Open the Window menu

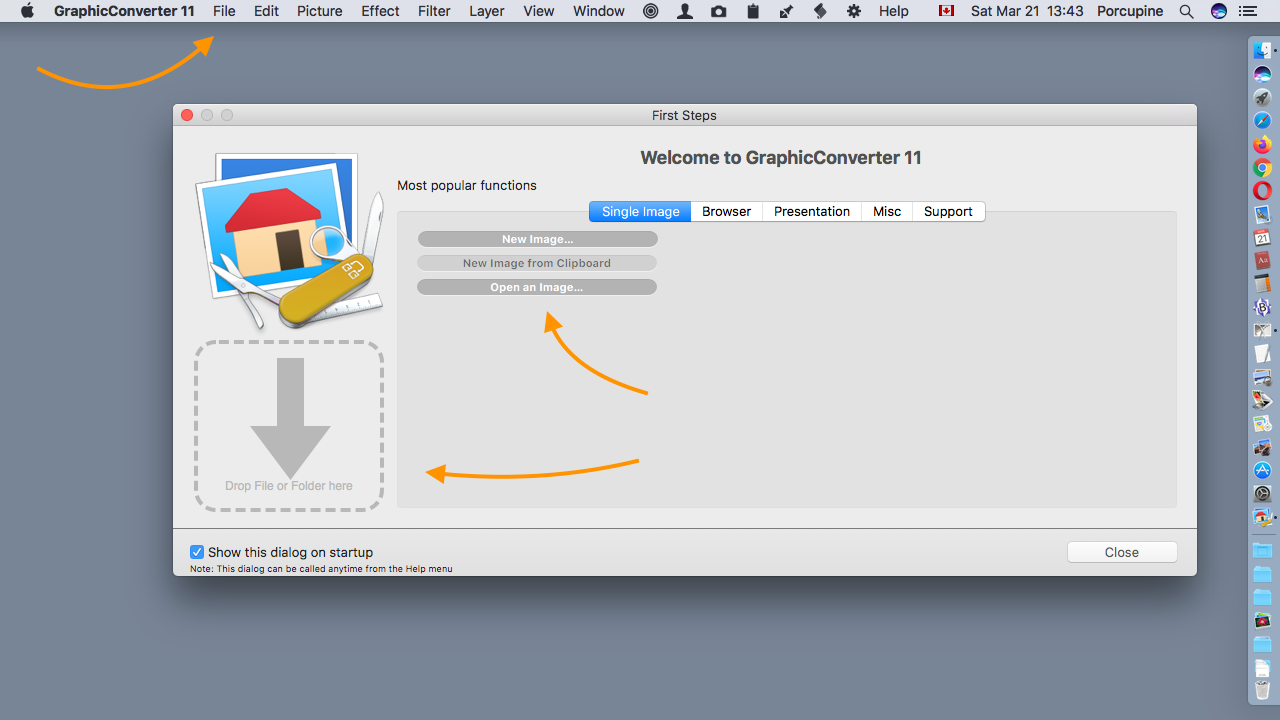pos(599,11)
